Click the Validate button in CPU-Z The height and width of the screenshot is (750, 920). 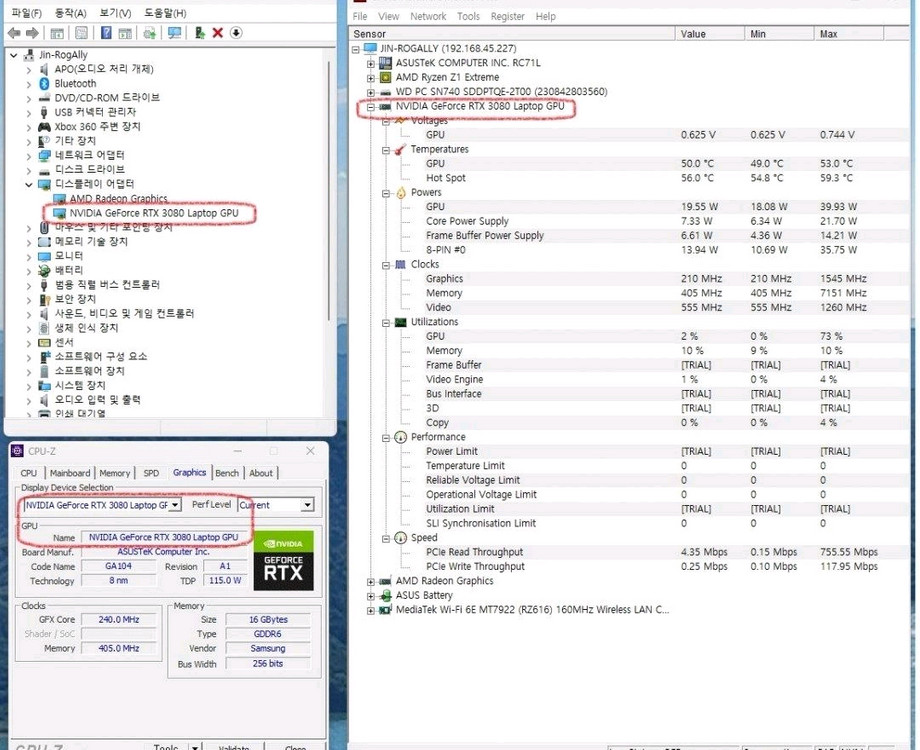click(232, 746)
